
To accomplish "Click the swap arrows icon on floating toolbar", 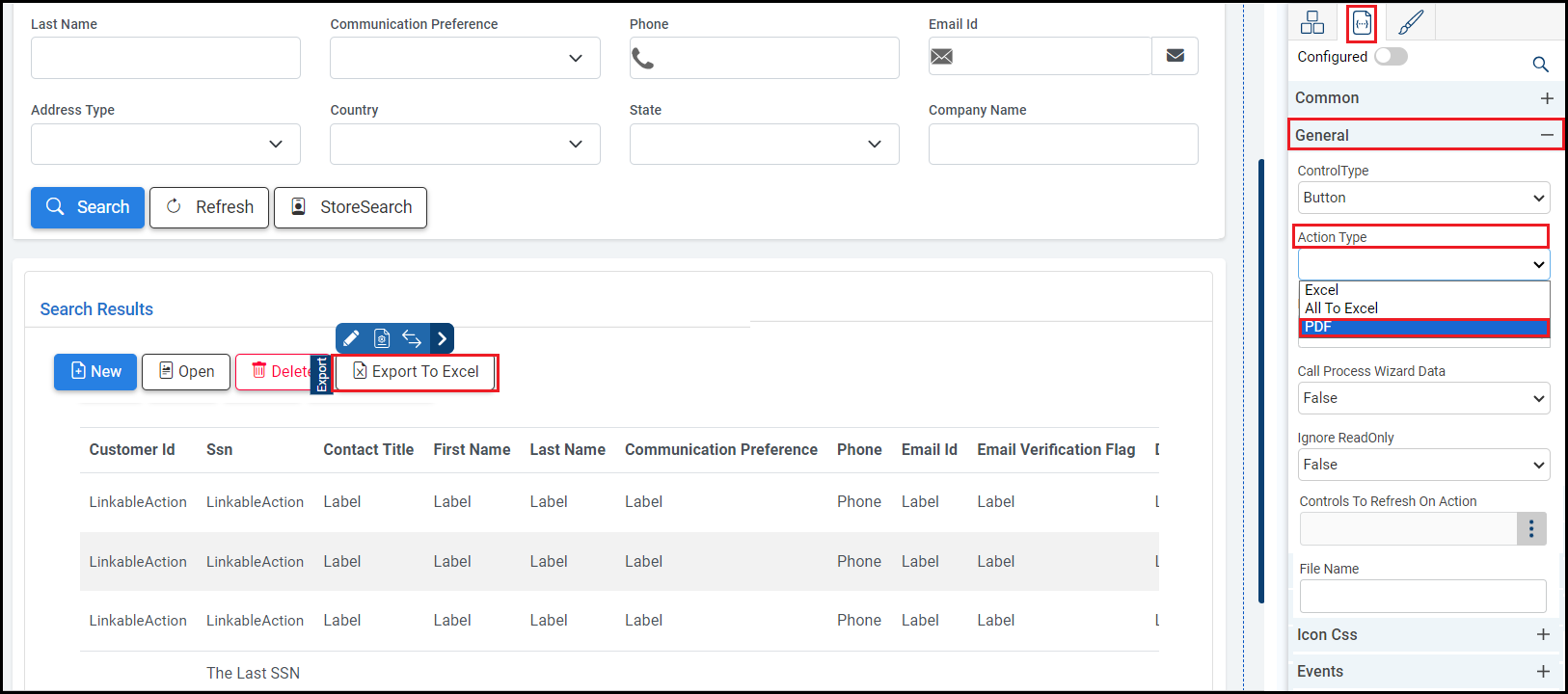I will pos(412,338).
